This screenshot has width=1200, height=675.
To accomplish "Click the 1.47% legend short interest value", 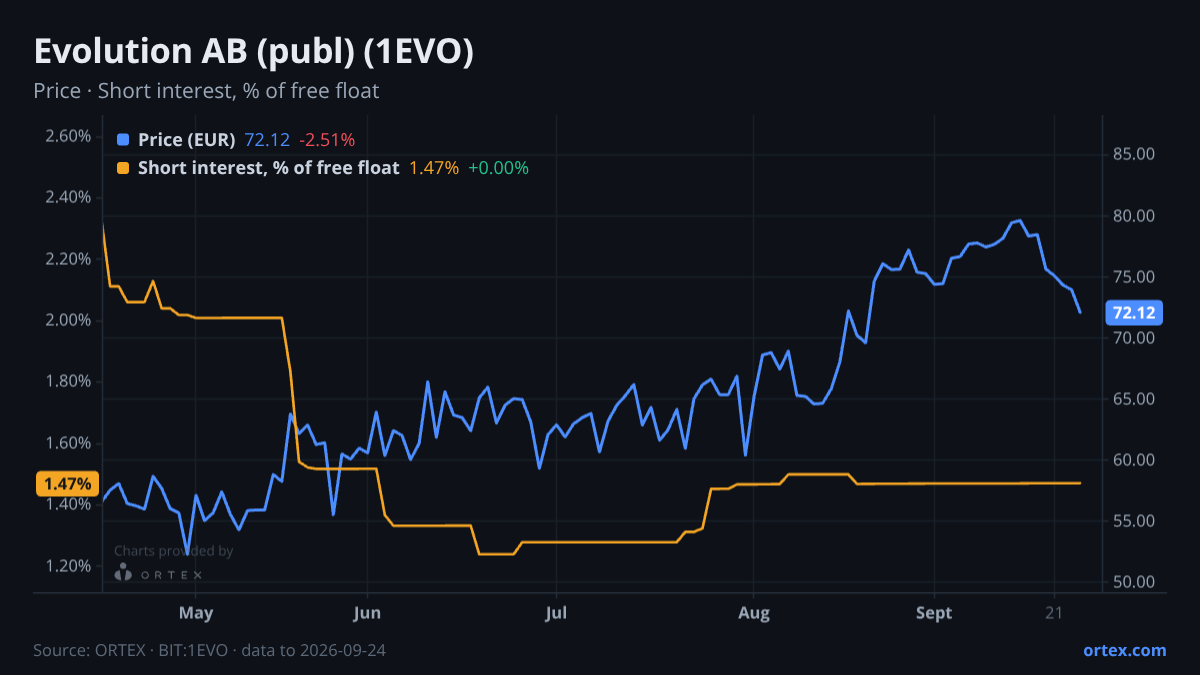I will click(x=434, y=168).
